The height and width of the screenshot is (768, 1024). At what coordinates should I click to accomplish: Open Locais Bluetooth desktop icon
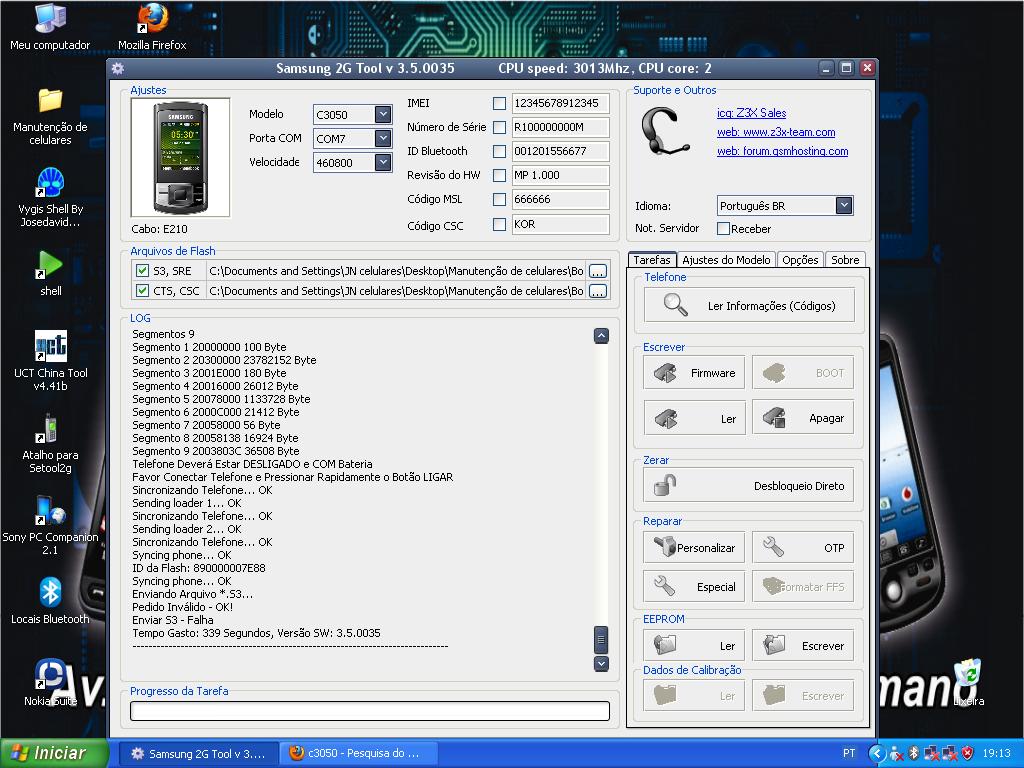point(50,601)
